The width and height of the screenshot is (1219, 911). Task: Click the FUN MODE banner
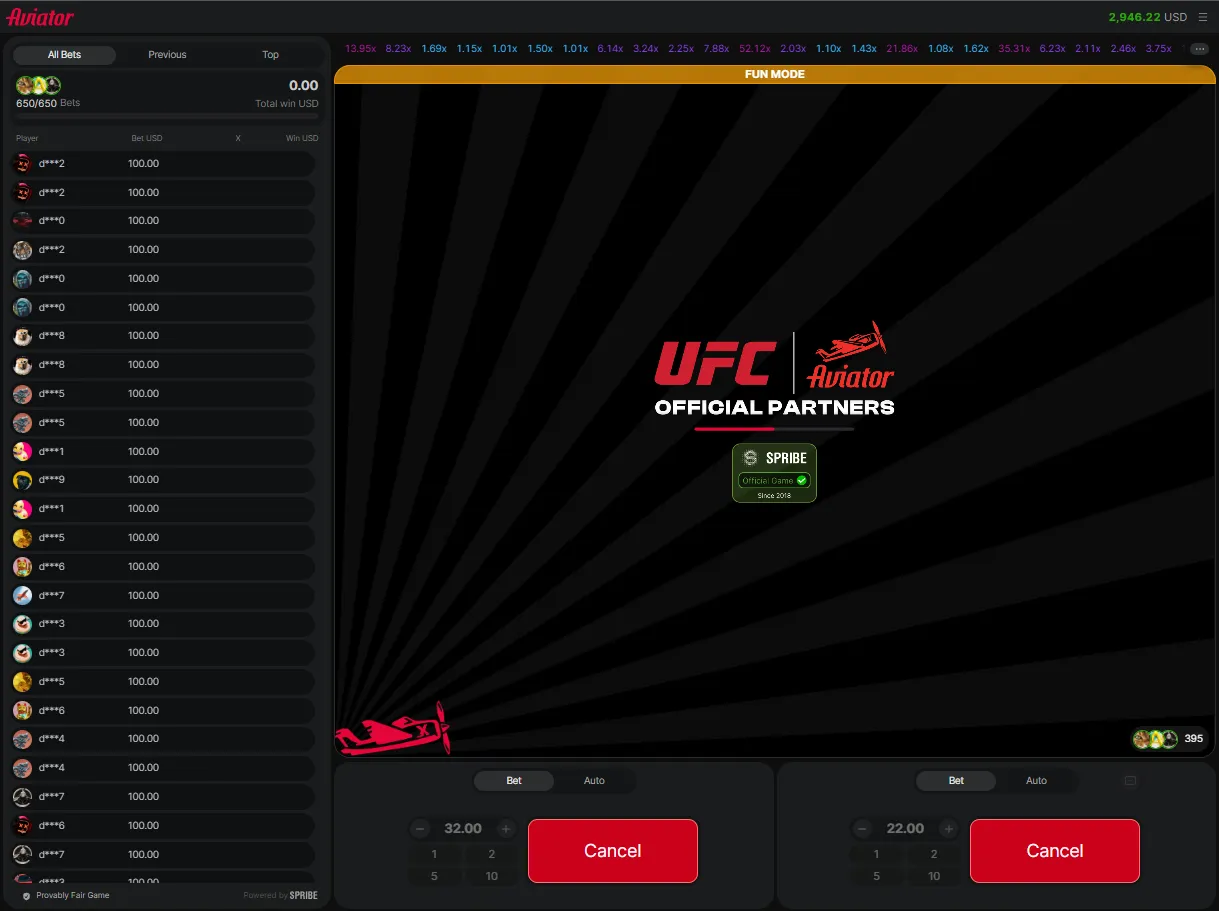(775, 74)
